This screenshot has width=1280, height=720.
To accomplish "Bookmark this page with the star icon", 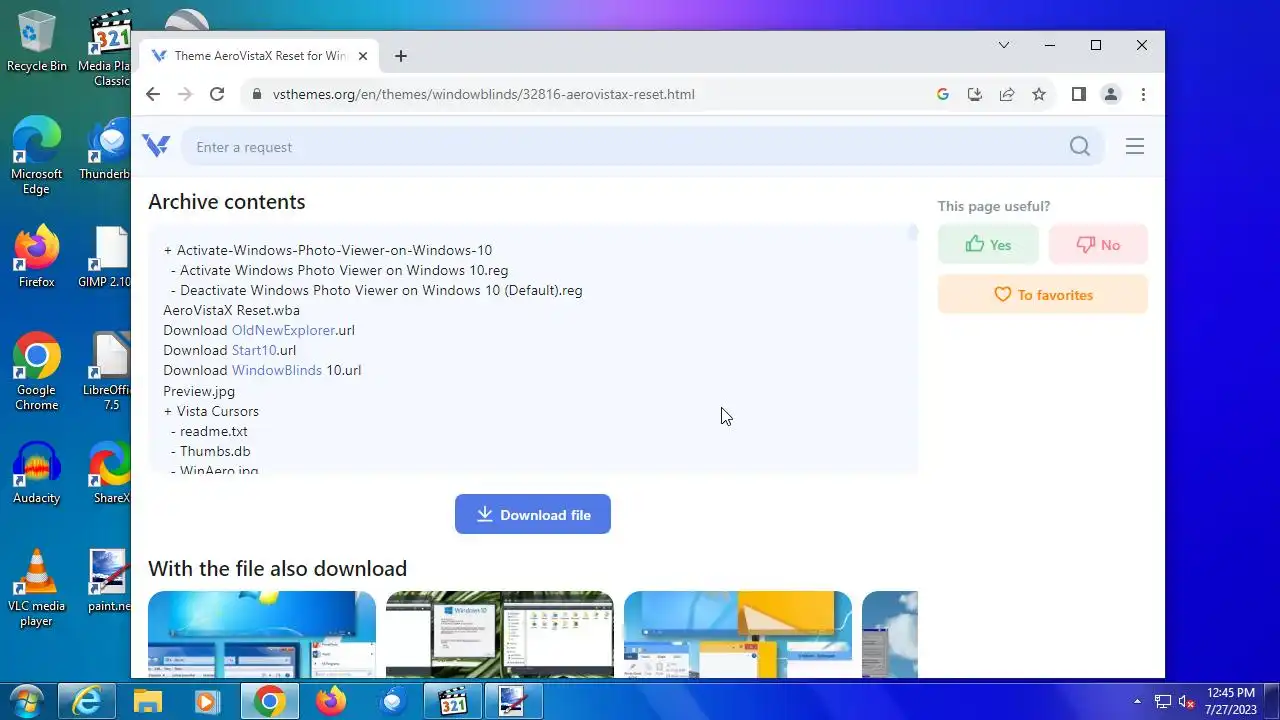I will [x=1039, y=94].
